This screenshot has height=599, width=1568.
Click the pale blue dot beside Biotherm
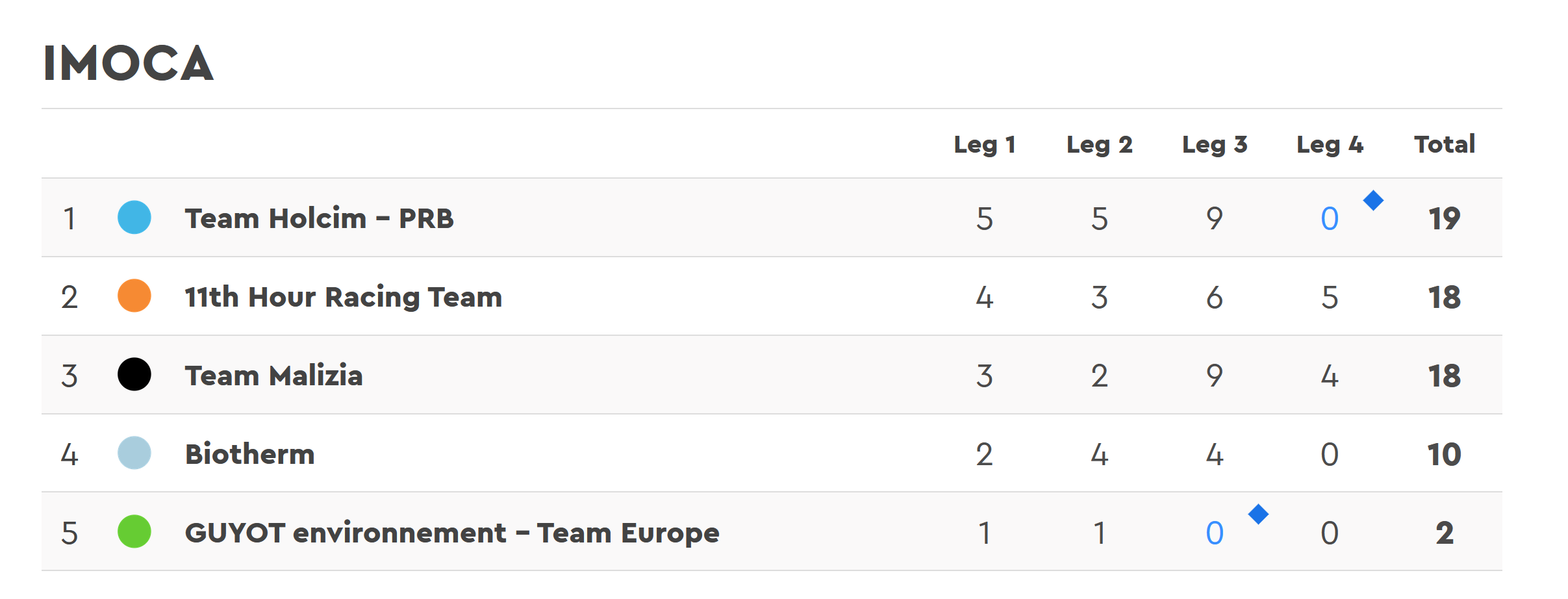click(134, 453)
